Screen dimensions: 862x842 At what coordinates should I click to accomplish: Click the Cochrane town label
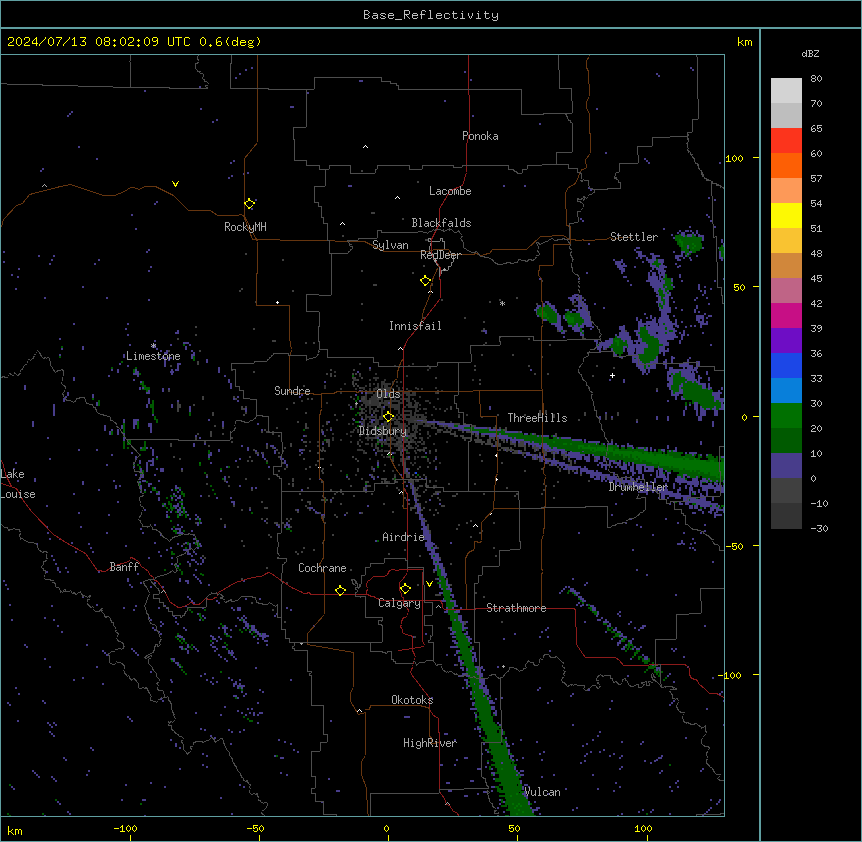click(x=322, y=568)
